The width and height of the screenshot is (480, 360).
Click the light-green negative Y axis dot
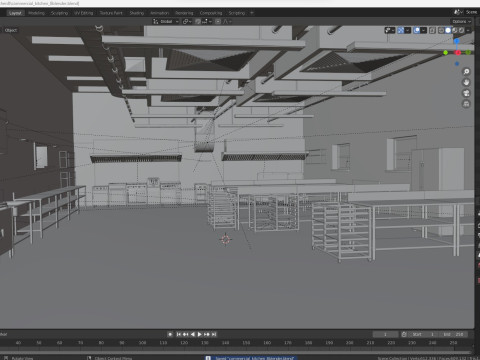(445, 53)
